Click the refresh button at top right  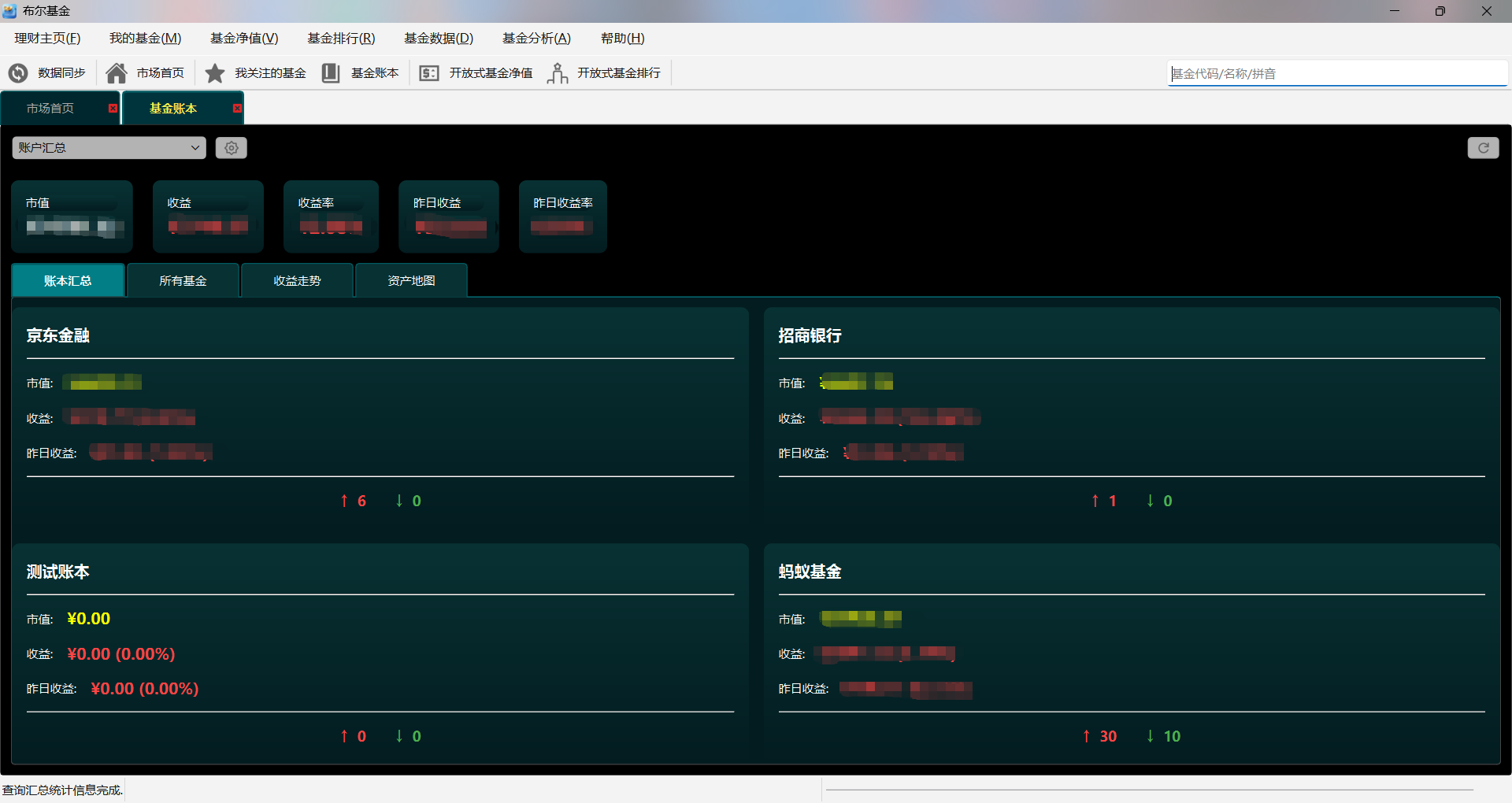(1483, 148)
